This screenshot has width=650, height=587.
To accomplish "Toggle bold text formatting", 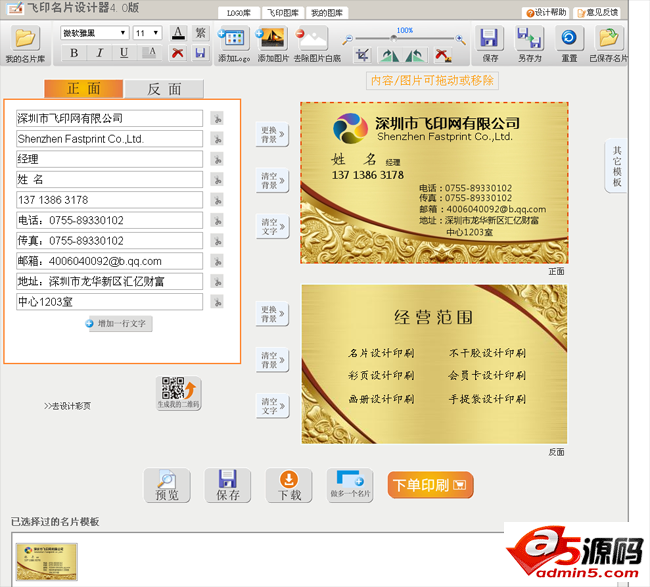I will [x=74, y=53].
